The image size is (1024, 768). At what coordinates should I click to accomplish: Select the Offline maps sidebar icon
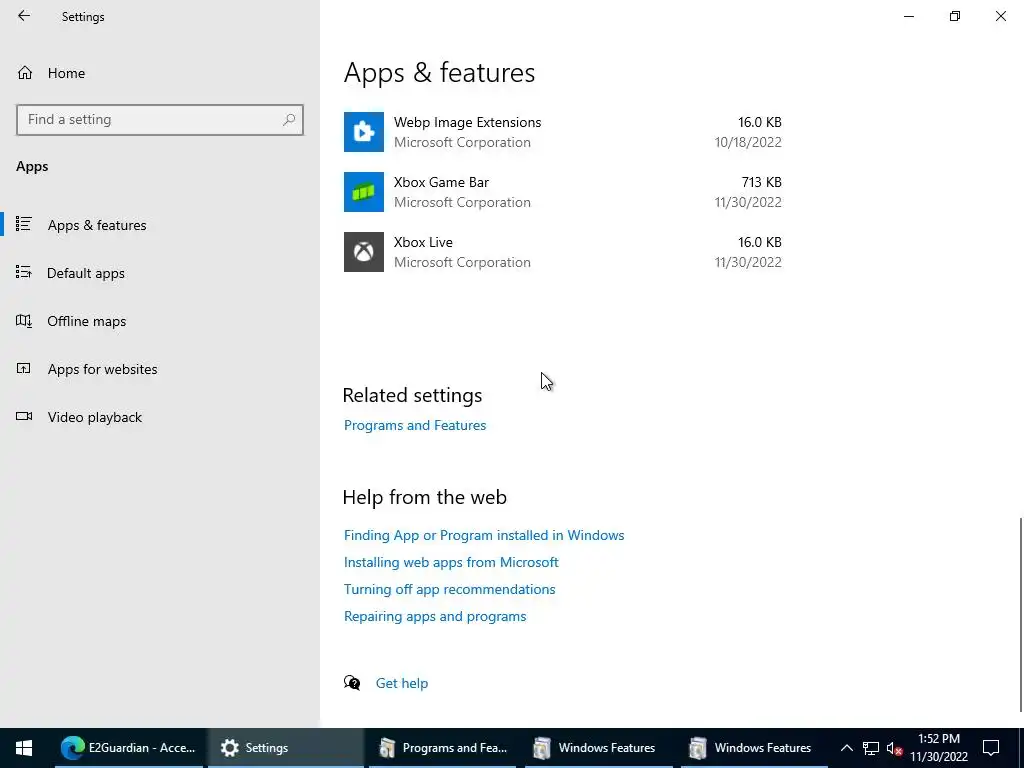coord(24,321)
